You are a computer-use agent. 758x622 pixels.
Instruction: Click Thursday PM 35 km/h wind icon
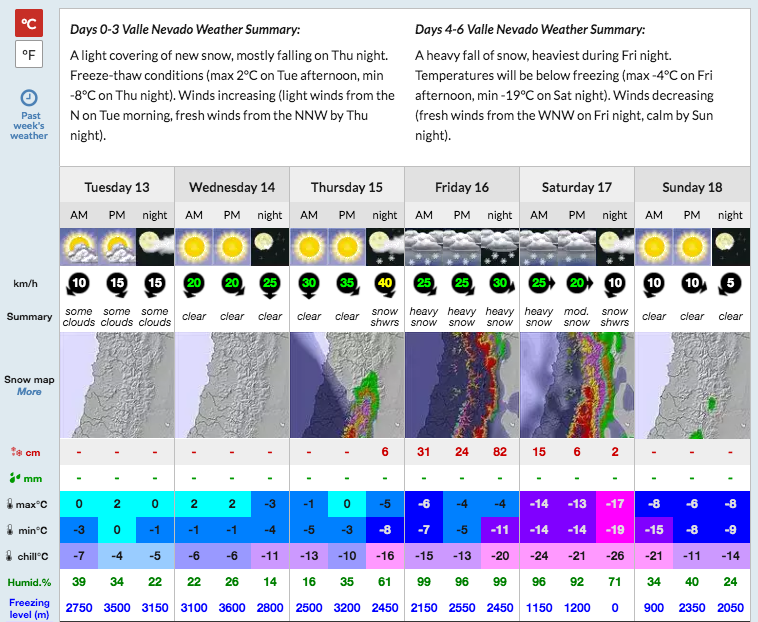(347, 285)
